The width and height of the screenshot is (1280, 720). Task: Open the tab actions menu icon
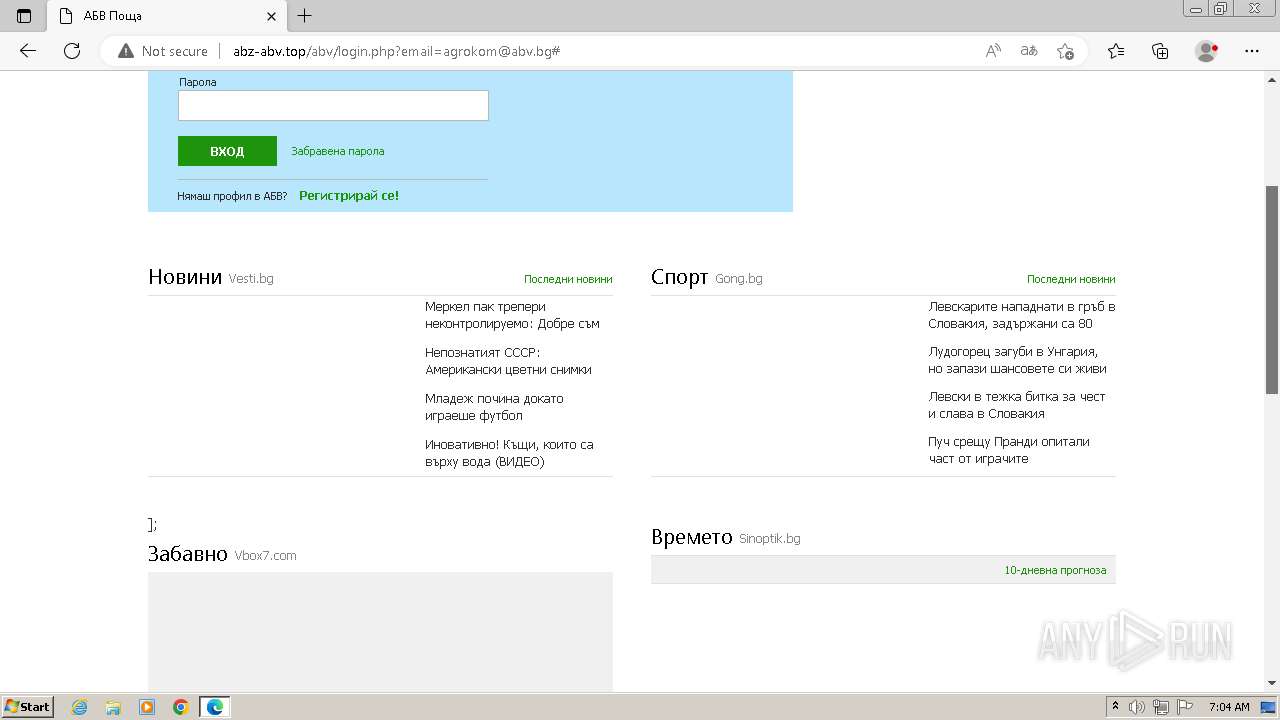[24, 16]
